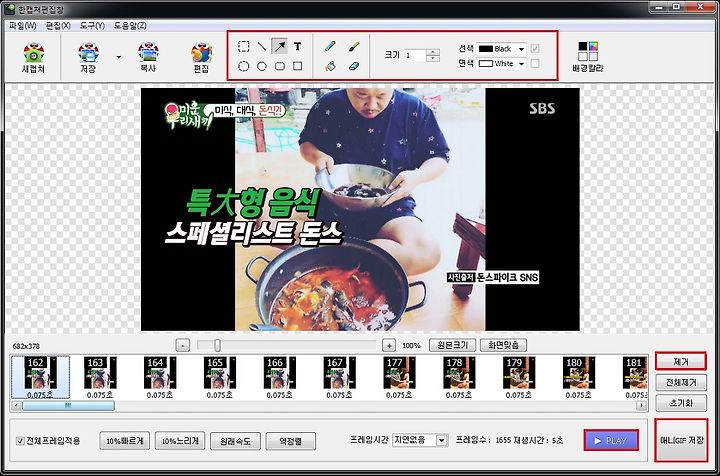Open the save options dropdown arrow next to 저장
This screenshot has width=720, height=476.
tap(119, 57)
